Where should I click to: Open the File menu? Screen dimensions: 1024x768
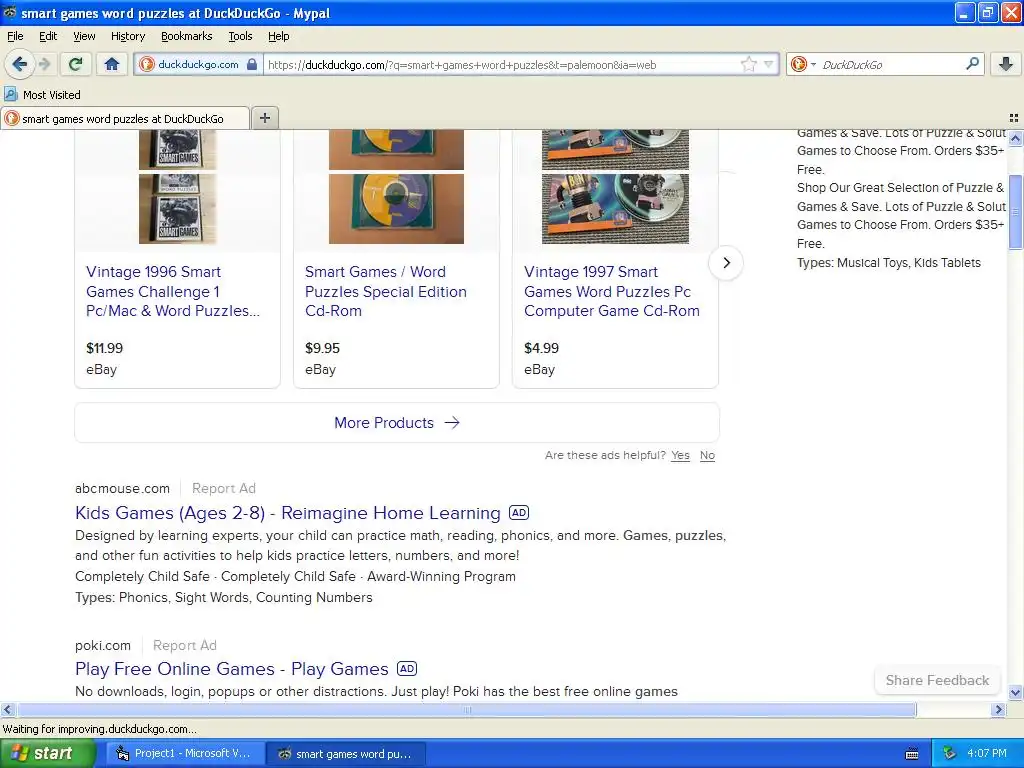15,37
